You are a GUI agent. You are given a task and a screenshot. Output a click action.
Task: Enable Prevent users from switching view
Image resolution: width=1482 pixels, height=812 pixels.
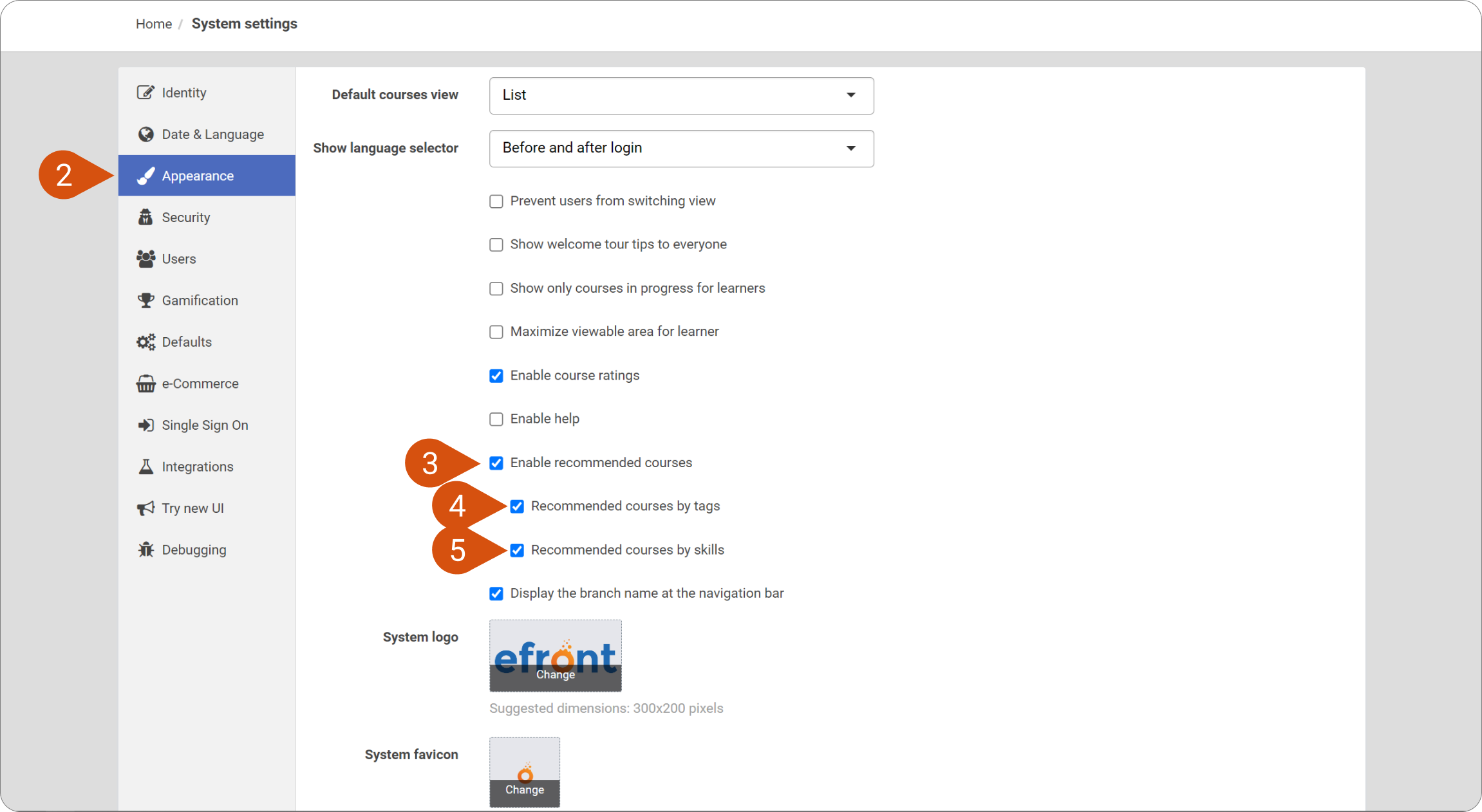tap(496, 201)
